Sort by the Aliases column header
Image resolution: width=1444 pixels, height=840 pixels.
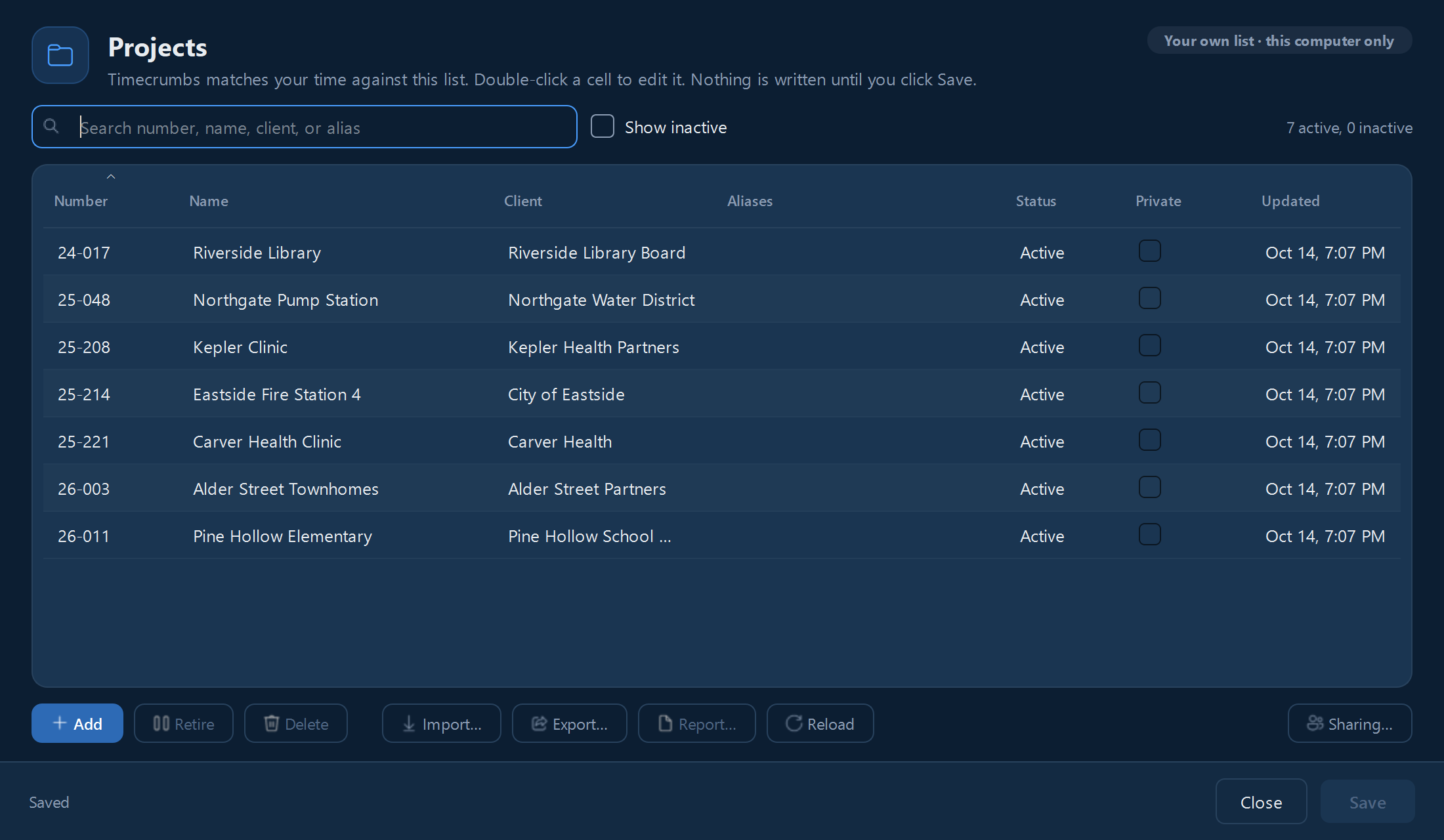750,201
